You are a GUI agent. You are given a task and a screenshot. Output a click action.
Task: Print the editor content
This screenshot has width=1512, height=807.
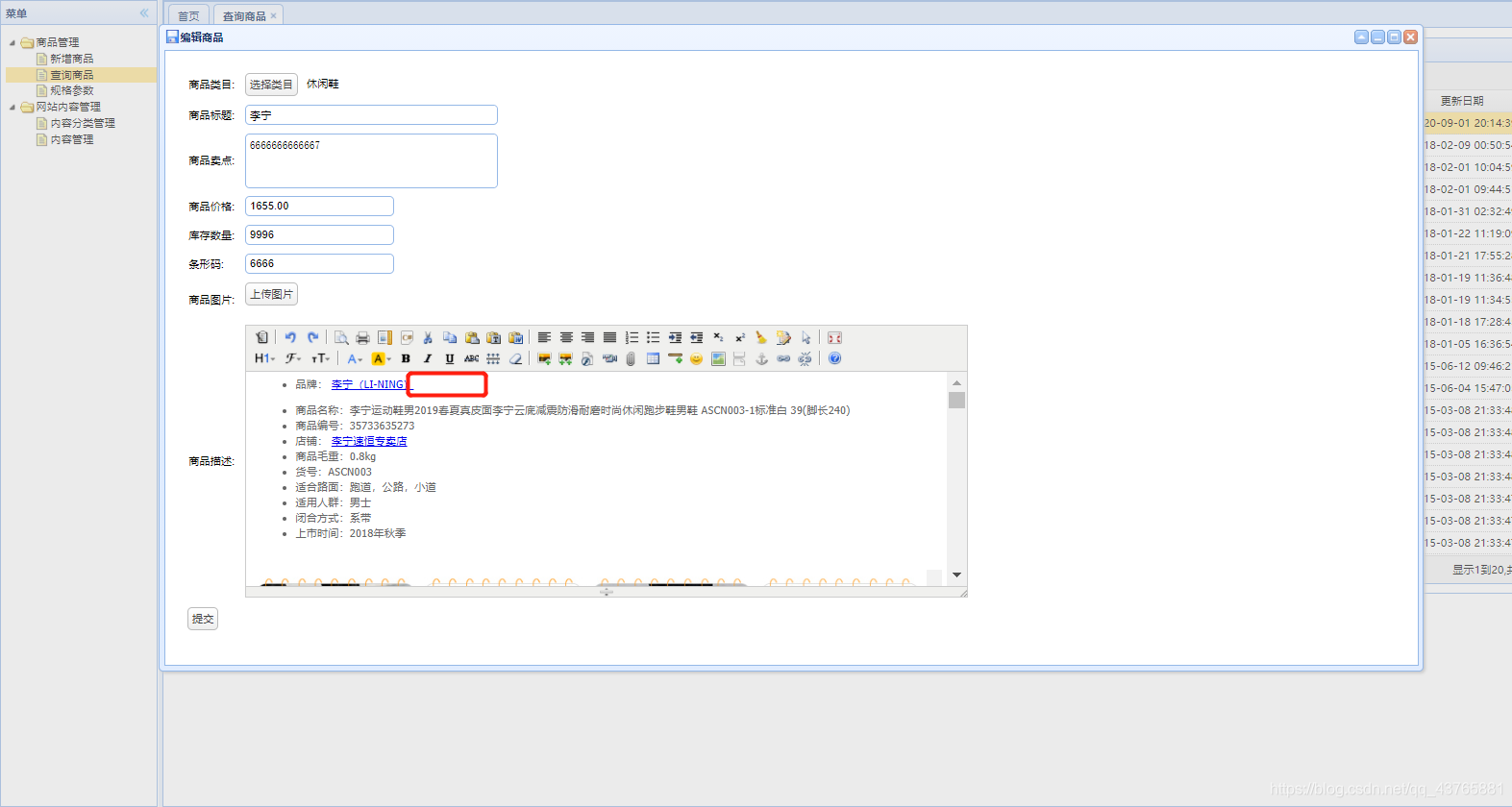click(362, 337)
